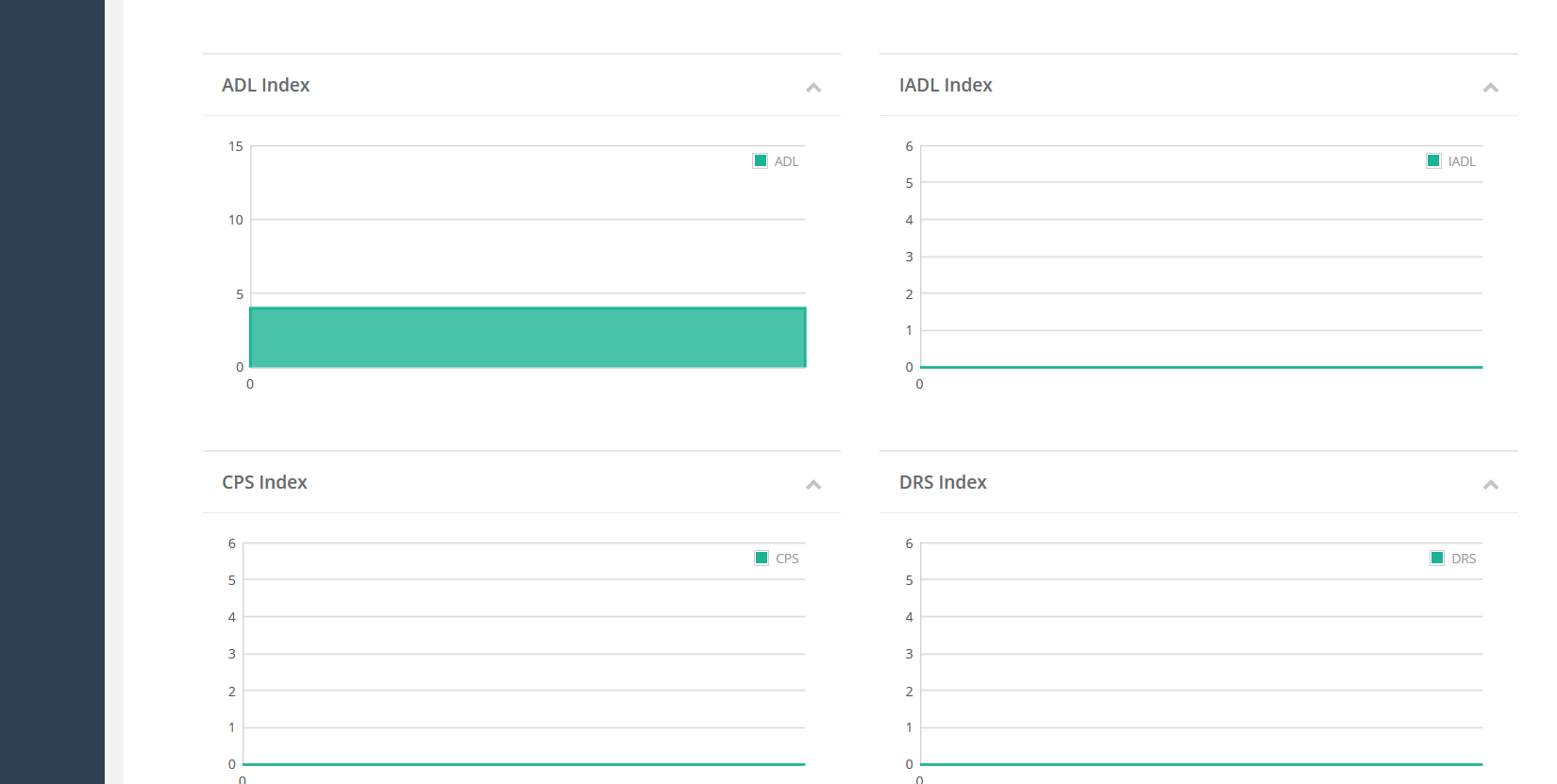
Task: Click the DRS Index panel title
Action: pos(943,482)
